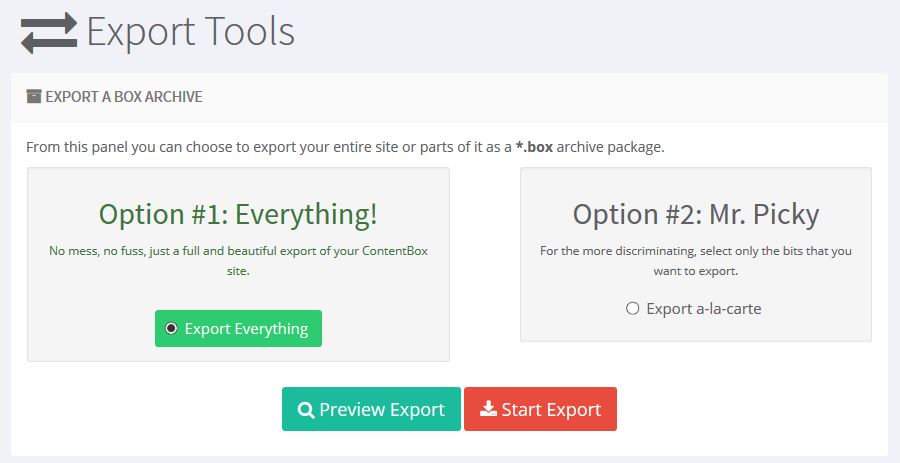Click empty space below Export a-la-carte option
900x463 pixels.
(x=695, y=332)
